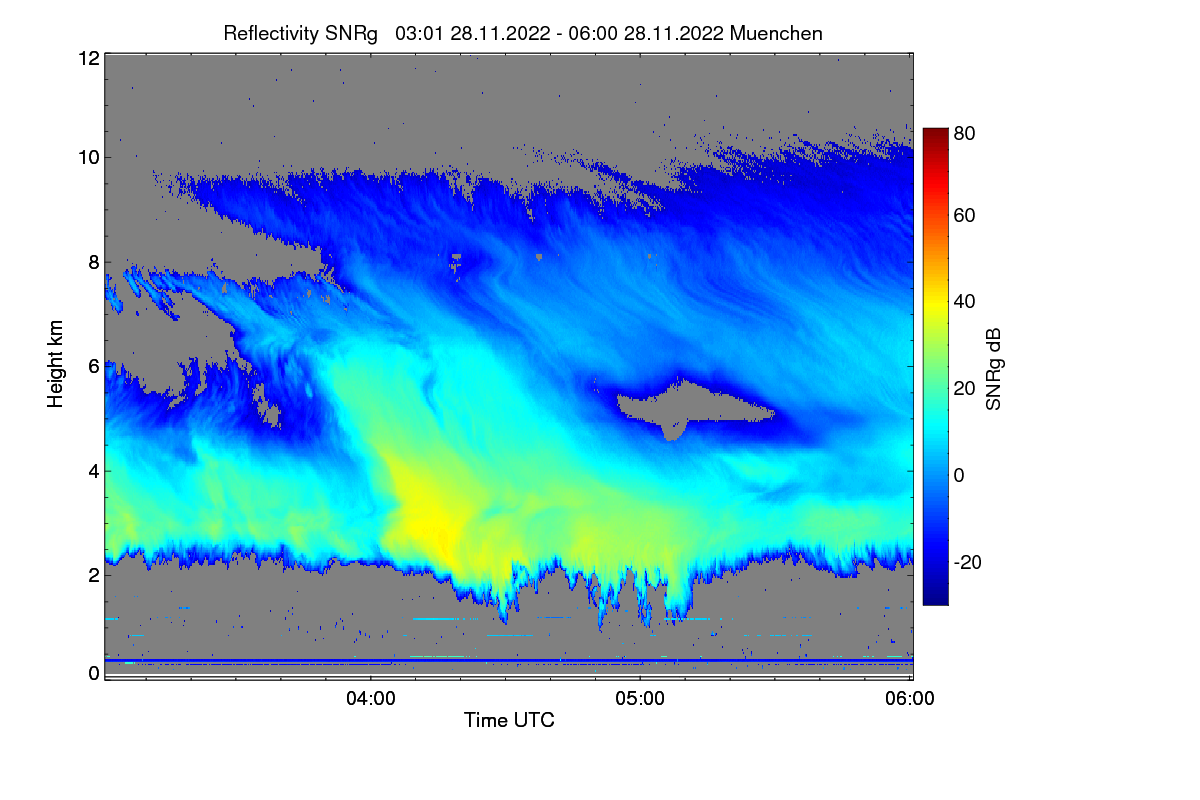Screen dimensions: 1200x800
Task: Click the height tick label 8
Action: coord(94,262)
